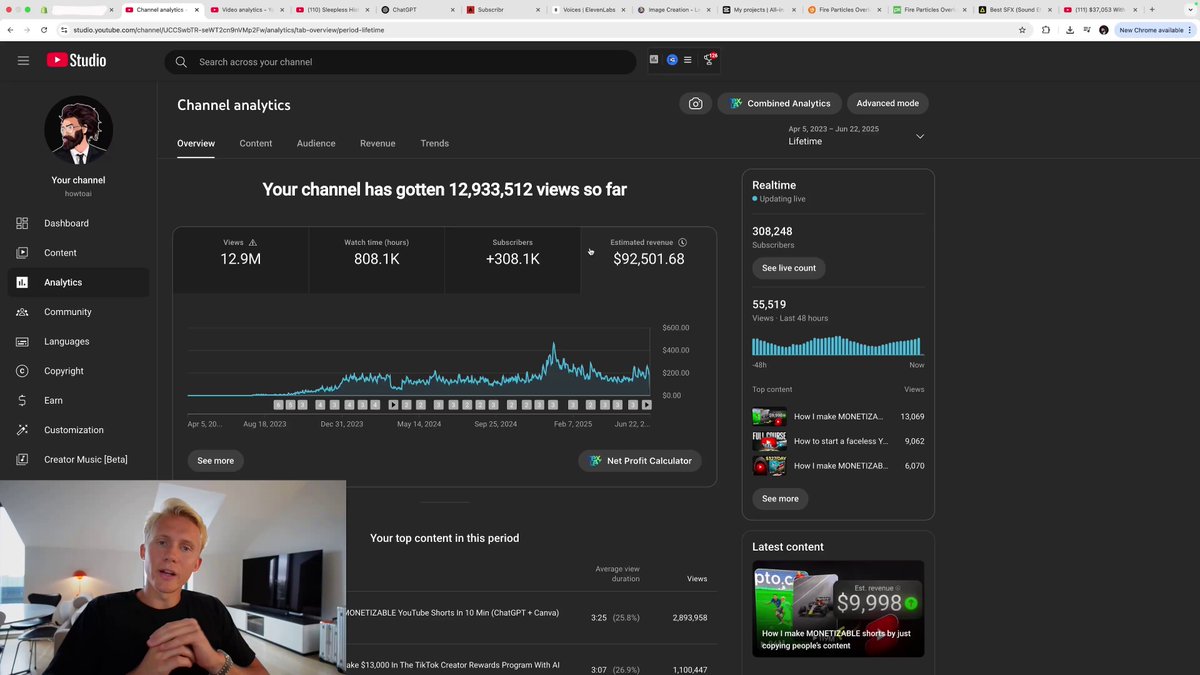Click the channel avatar picture
The image size is (1200, 675).
(78, 130)
